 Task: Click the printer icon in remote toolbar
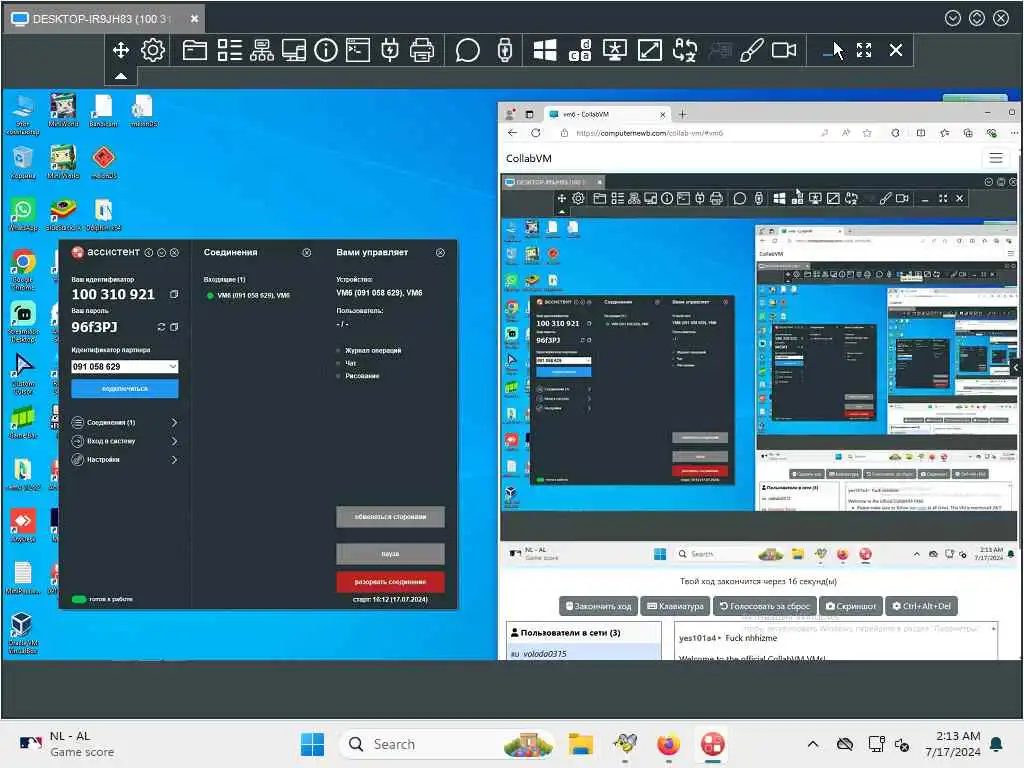click(422, 50)
